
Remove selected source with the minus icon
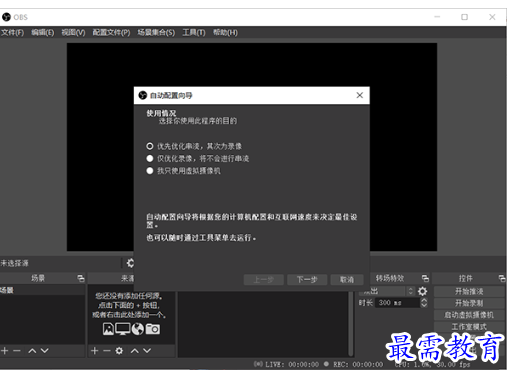107,351
